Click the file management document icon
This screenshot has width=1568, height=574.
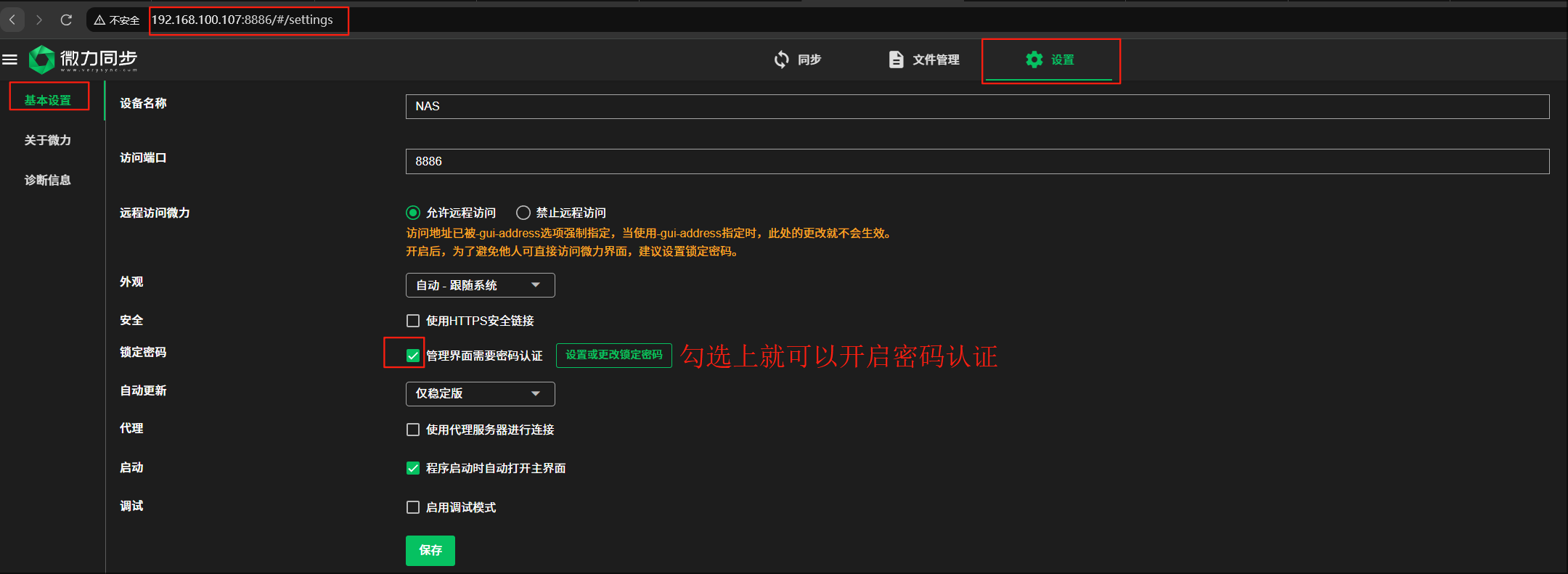coord(896,60)
